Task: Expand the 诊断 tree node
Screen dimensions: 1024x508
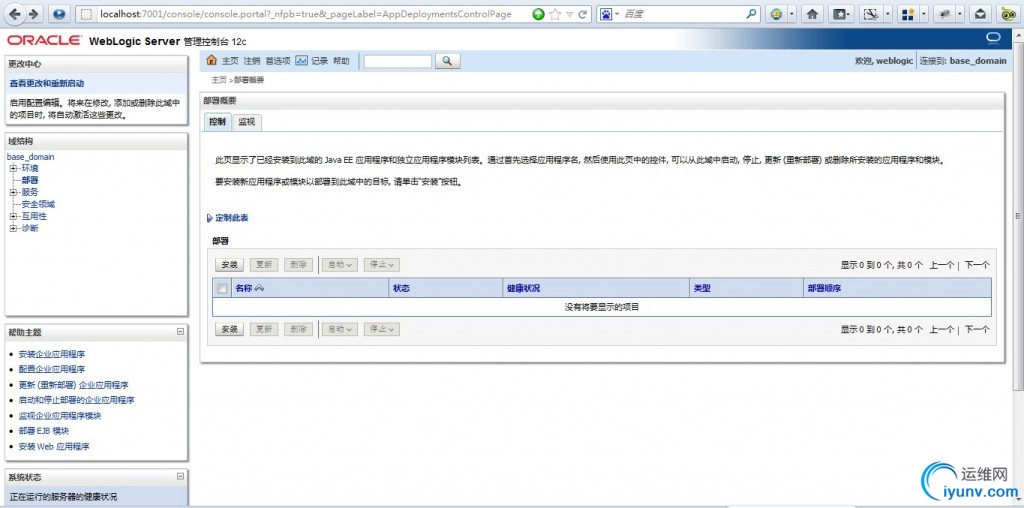Action: [x=13, y=228]
